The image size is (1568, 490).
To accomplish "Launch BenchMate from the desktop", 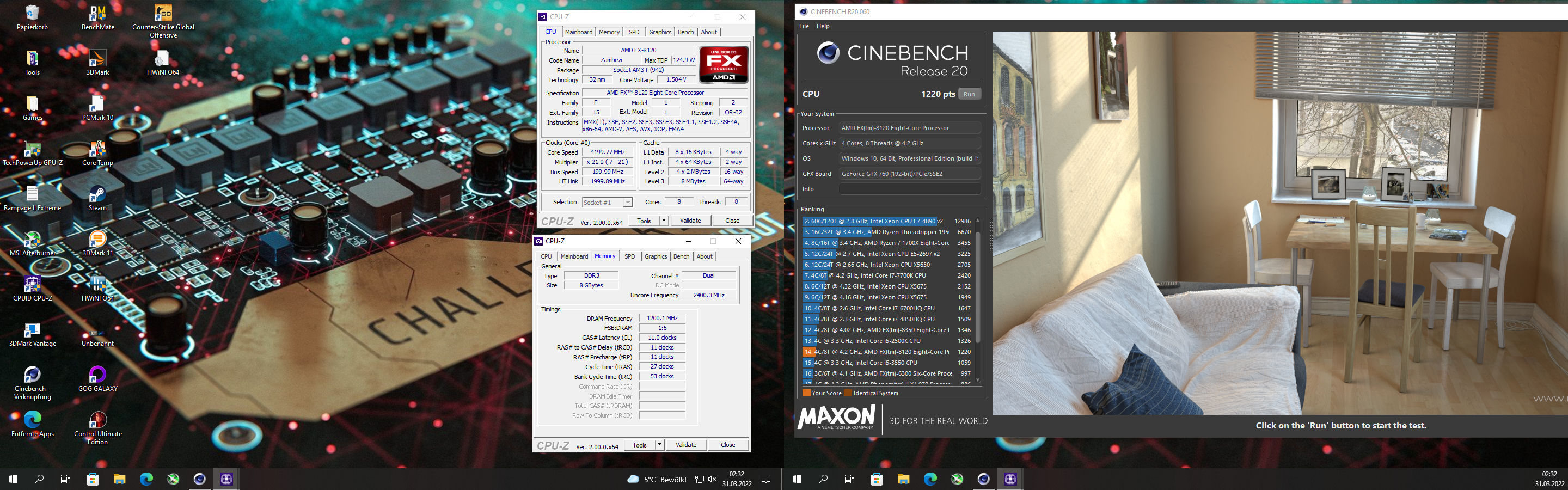I will click(97, 17).
